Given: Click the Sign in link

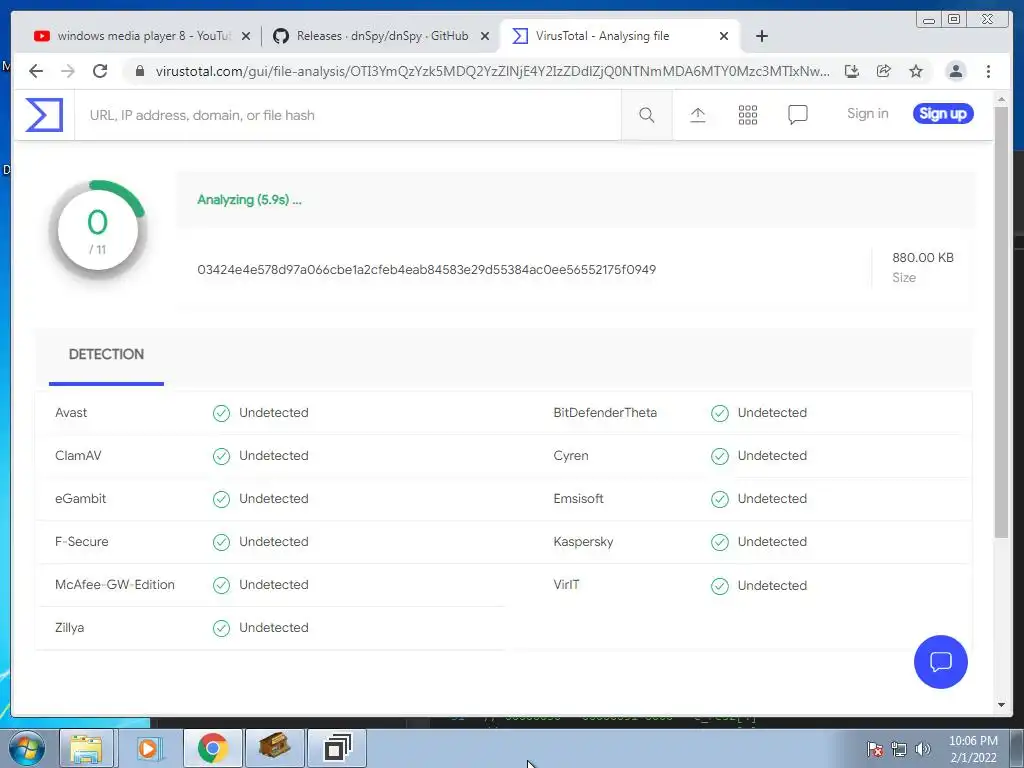Looking at the screenshot, I should click(867, 114).
